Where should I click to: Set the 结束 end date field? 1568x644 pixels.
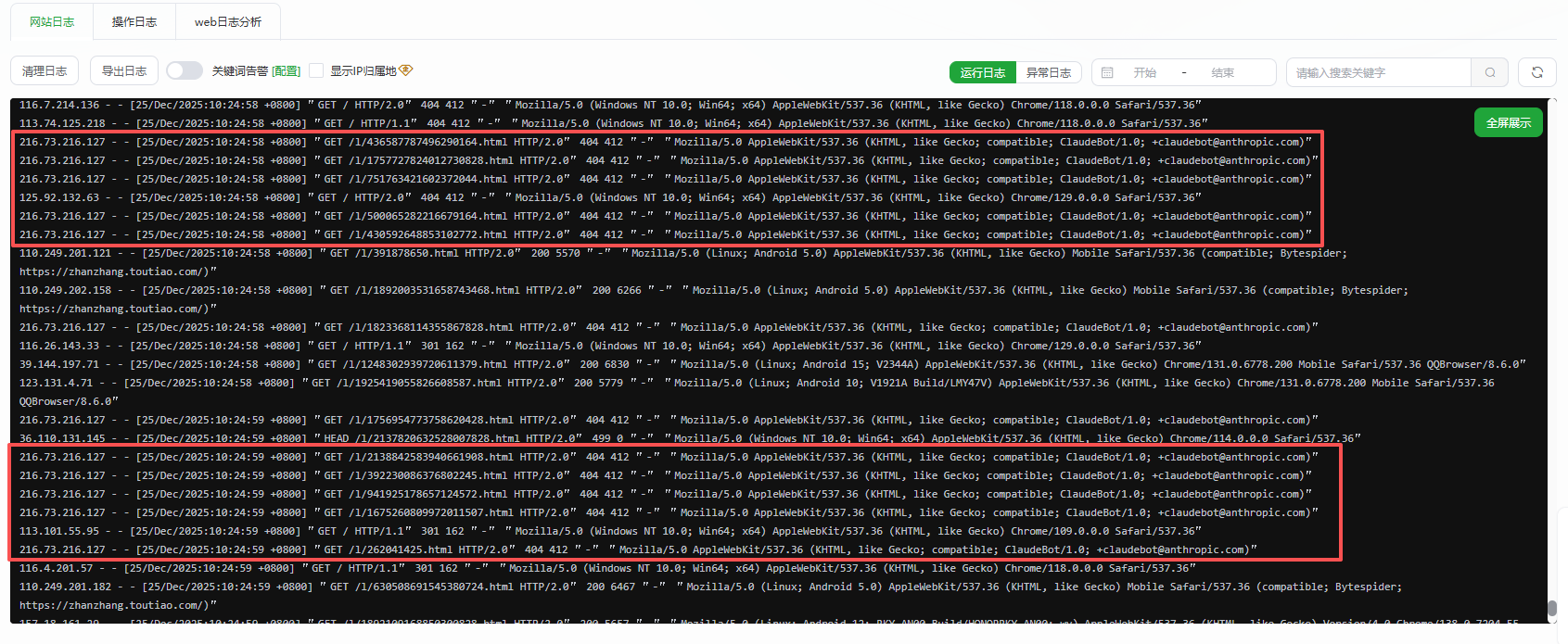point(1222,72)
